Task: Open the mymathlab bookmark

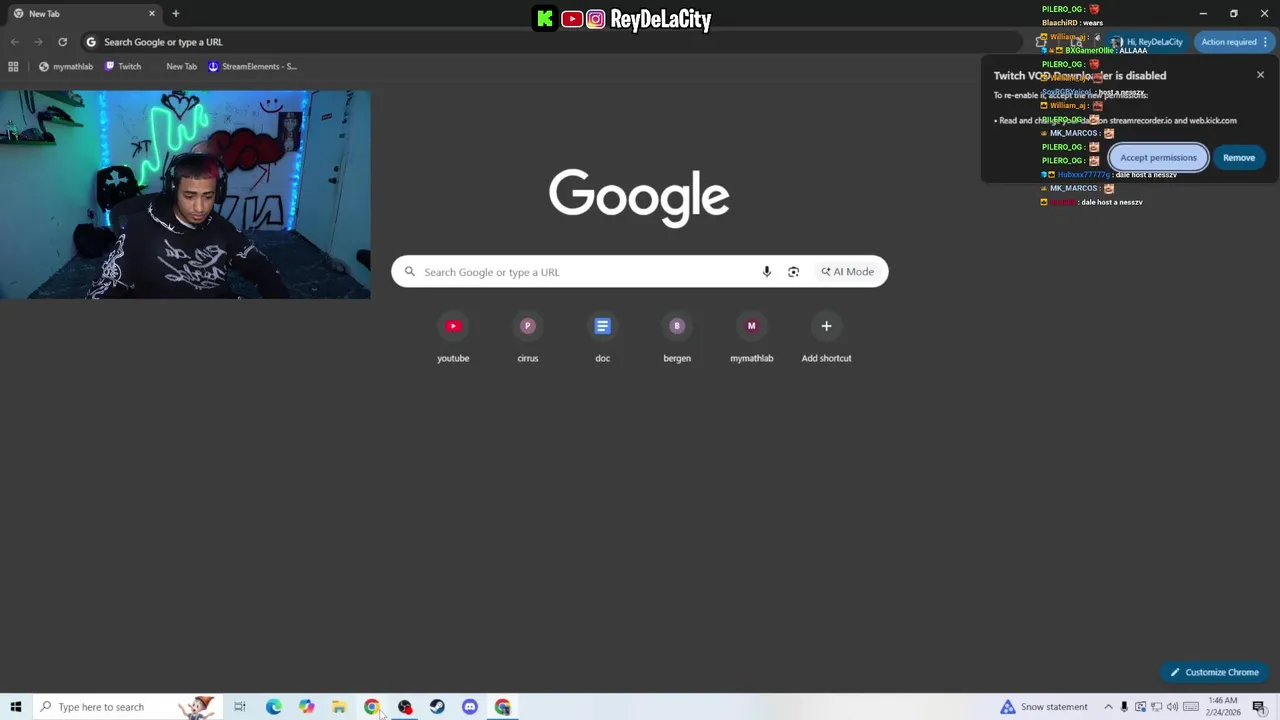Action: [x=65, y=66]
